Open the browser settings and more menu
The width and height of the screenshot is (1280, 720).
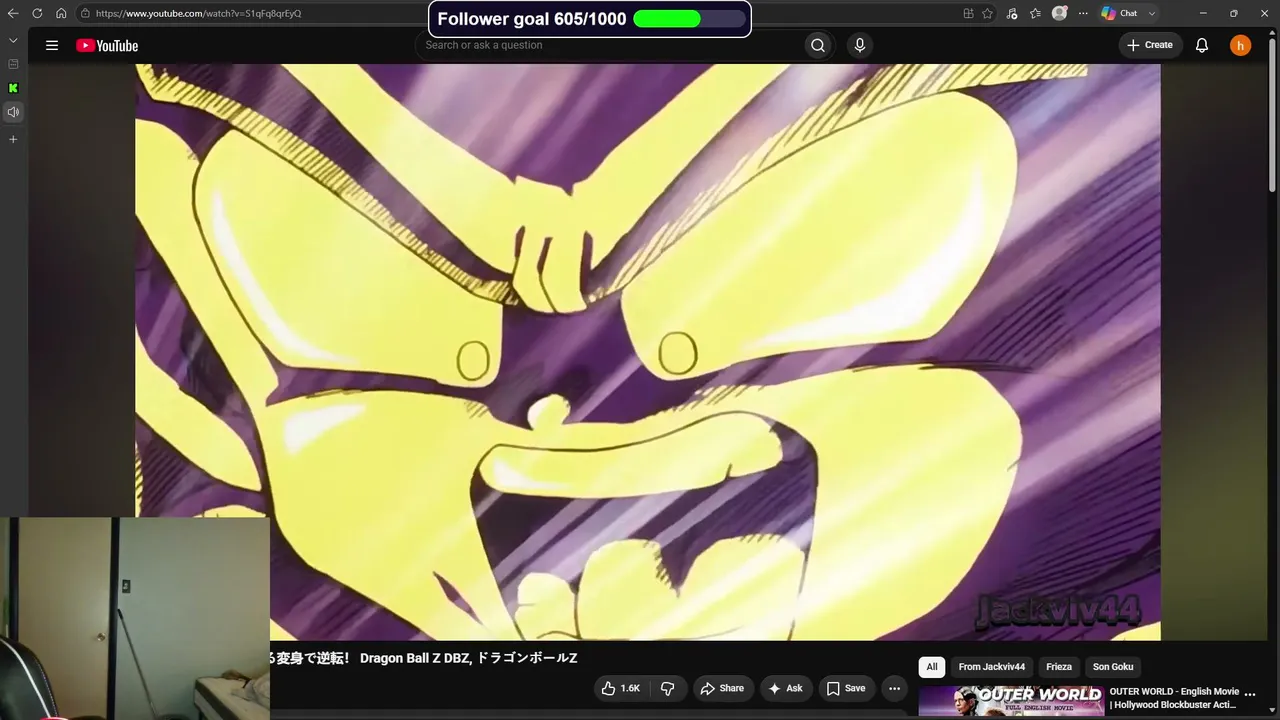(x=1083, y=13)
